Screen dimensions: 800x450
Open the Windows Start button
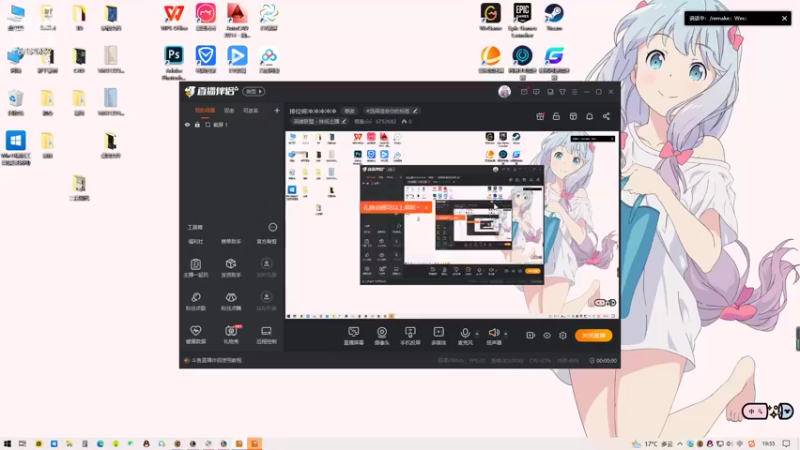[x=7, y=443]
